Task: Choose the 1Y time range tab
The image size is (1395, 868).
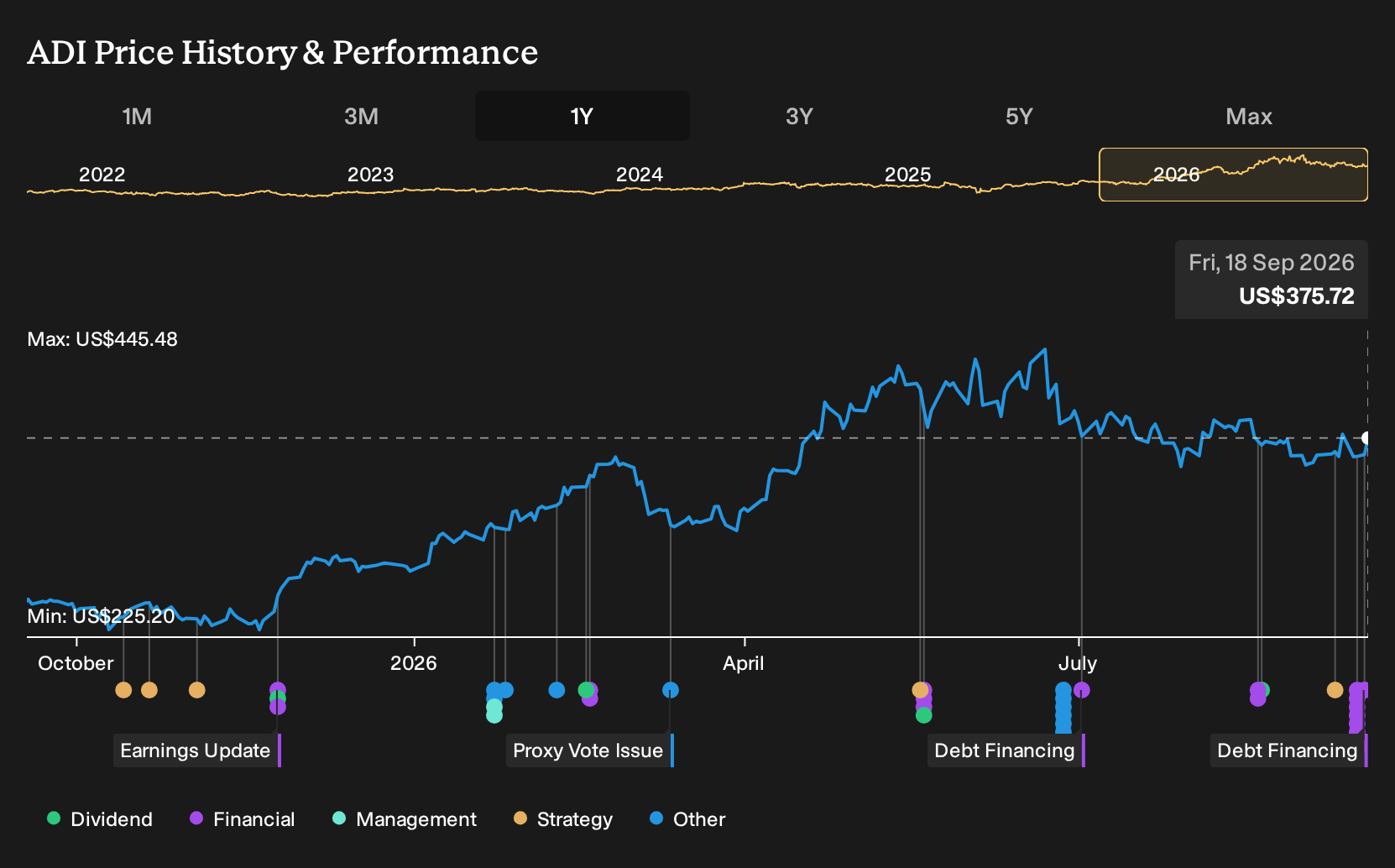Action: pyautogui.click(x=582, y=116)
